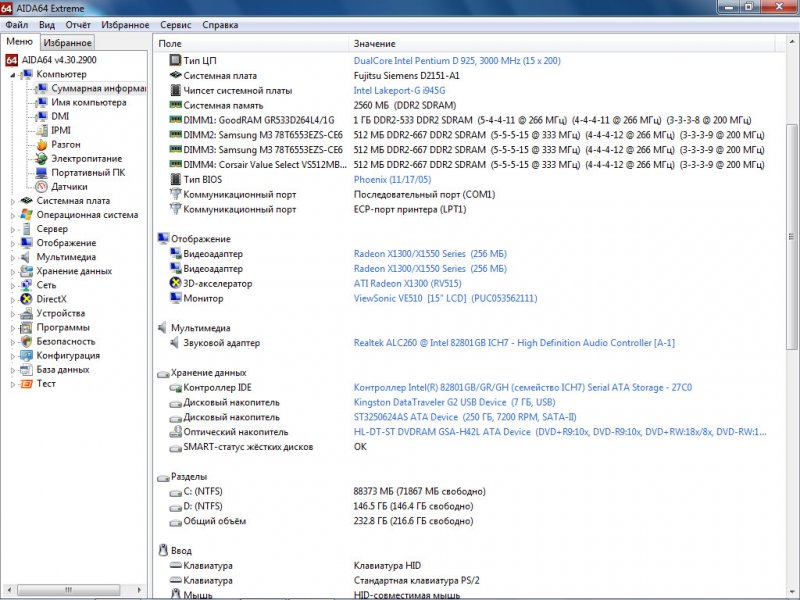Select the Электропитание icon in sidebar
800x600 pixels.
42,158
